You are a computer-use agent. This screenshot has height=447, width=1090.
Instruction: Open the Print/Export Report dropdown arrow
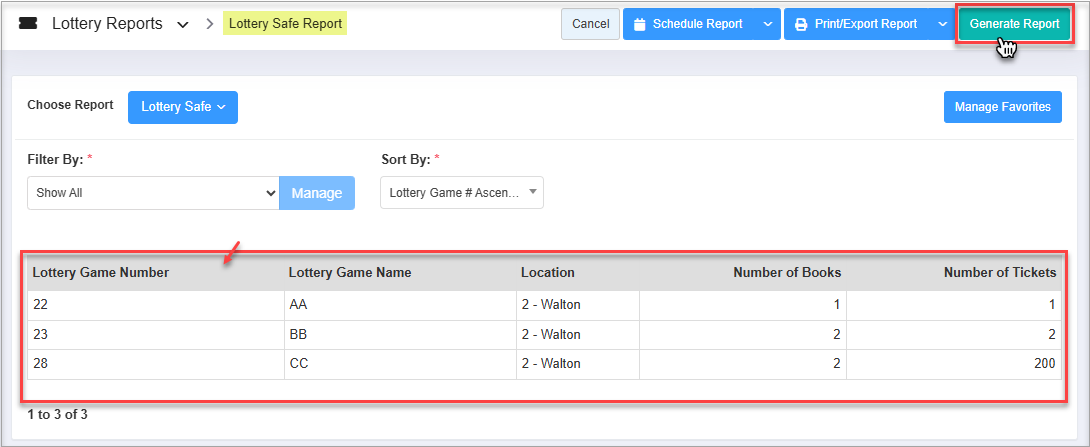[x=941, y=24]
